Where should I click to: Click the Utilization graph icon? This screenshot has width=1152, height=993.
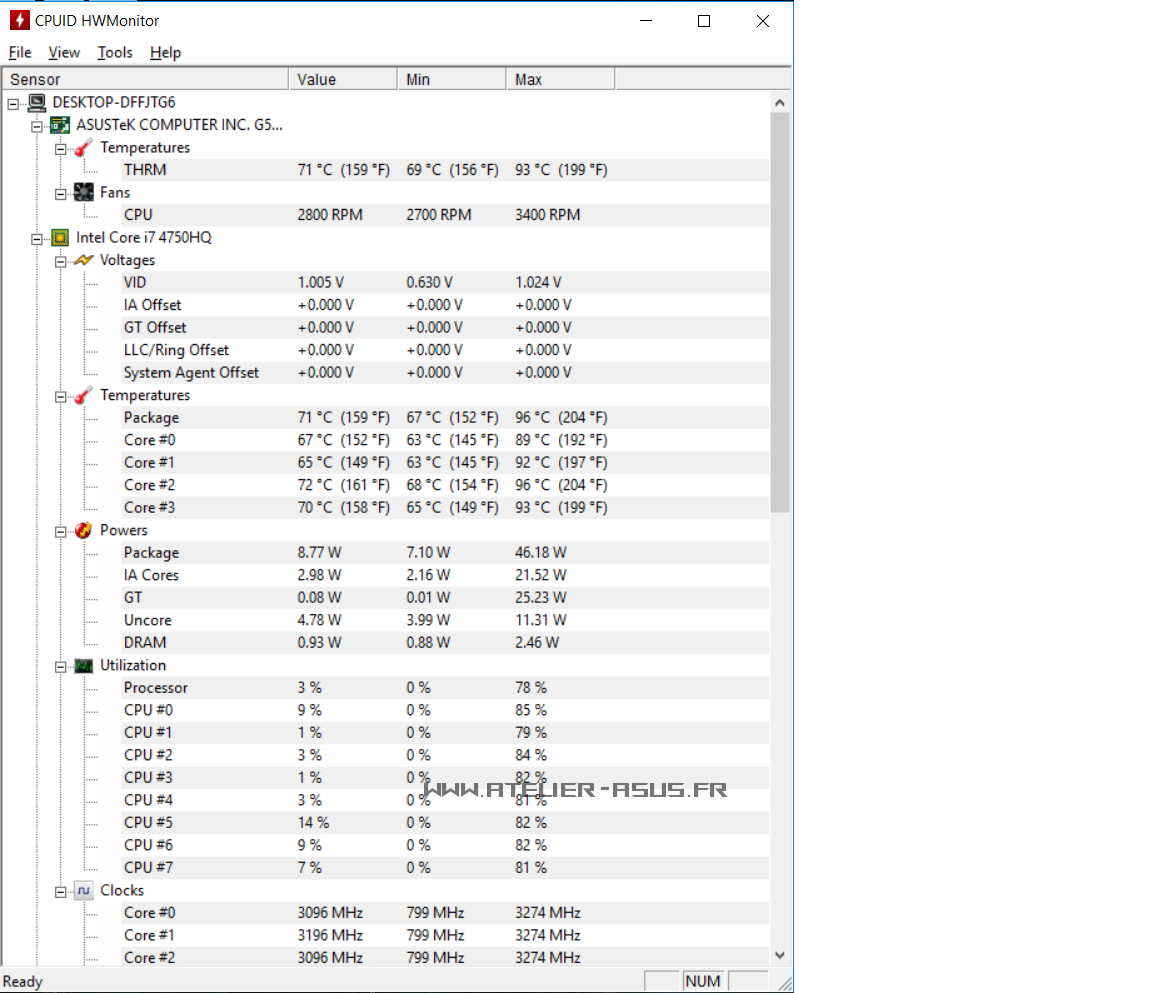84,665
